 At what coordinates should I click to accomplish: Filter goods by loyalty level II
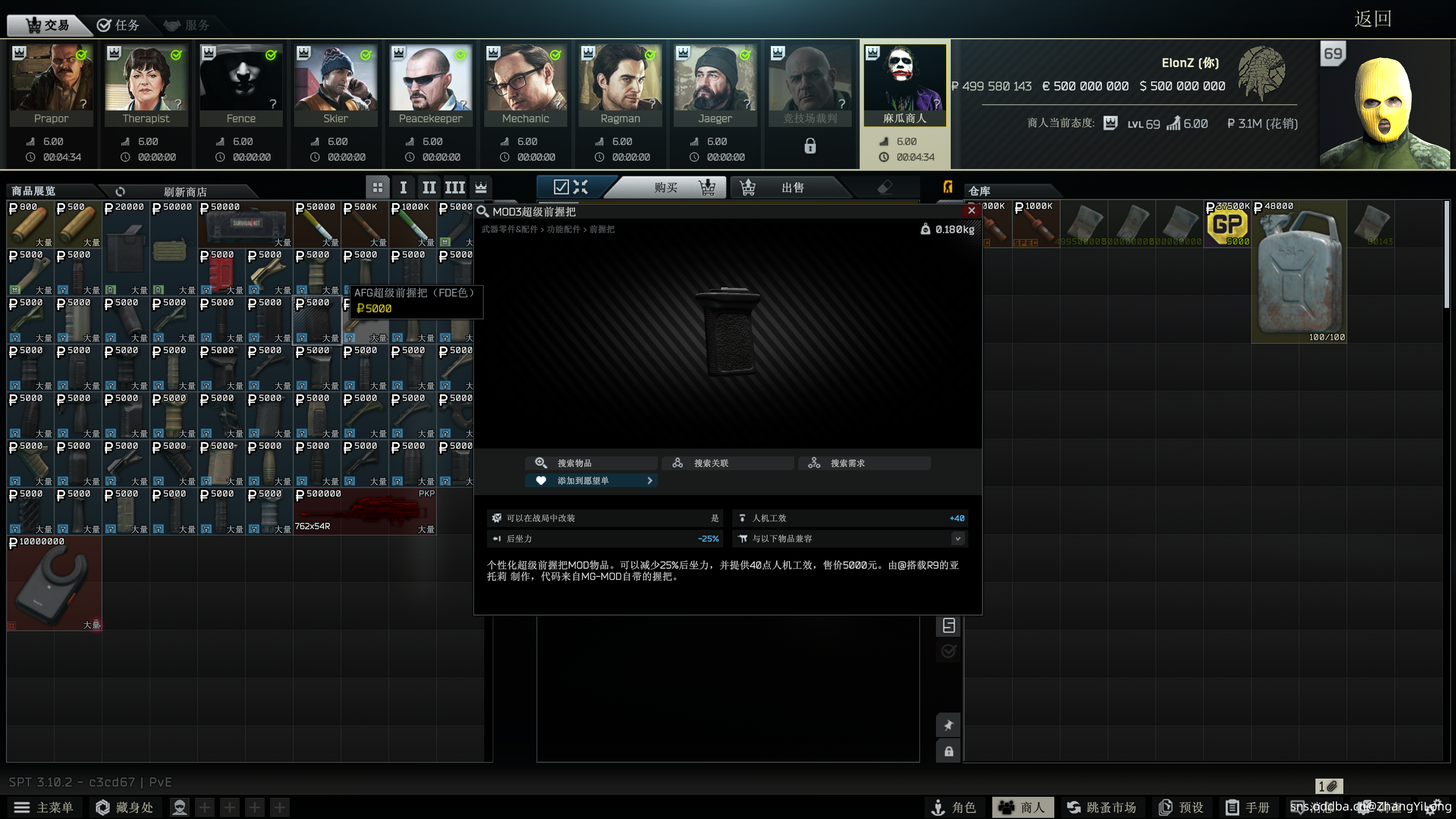click(429, 188)
